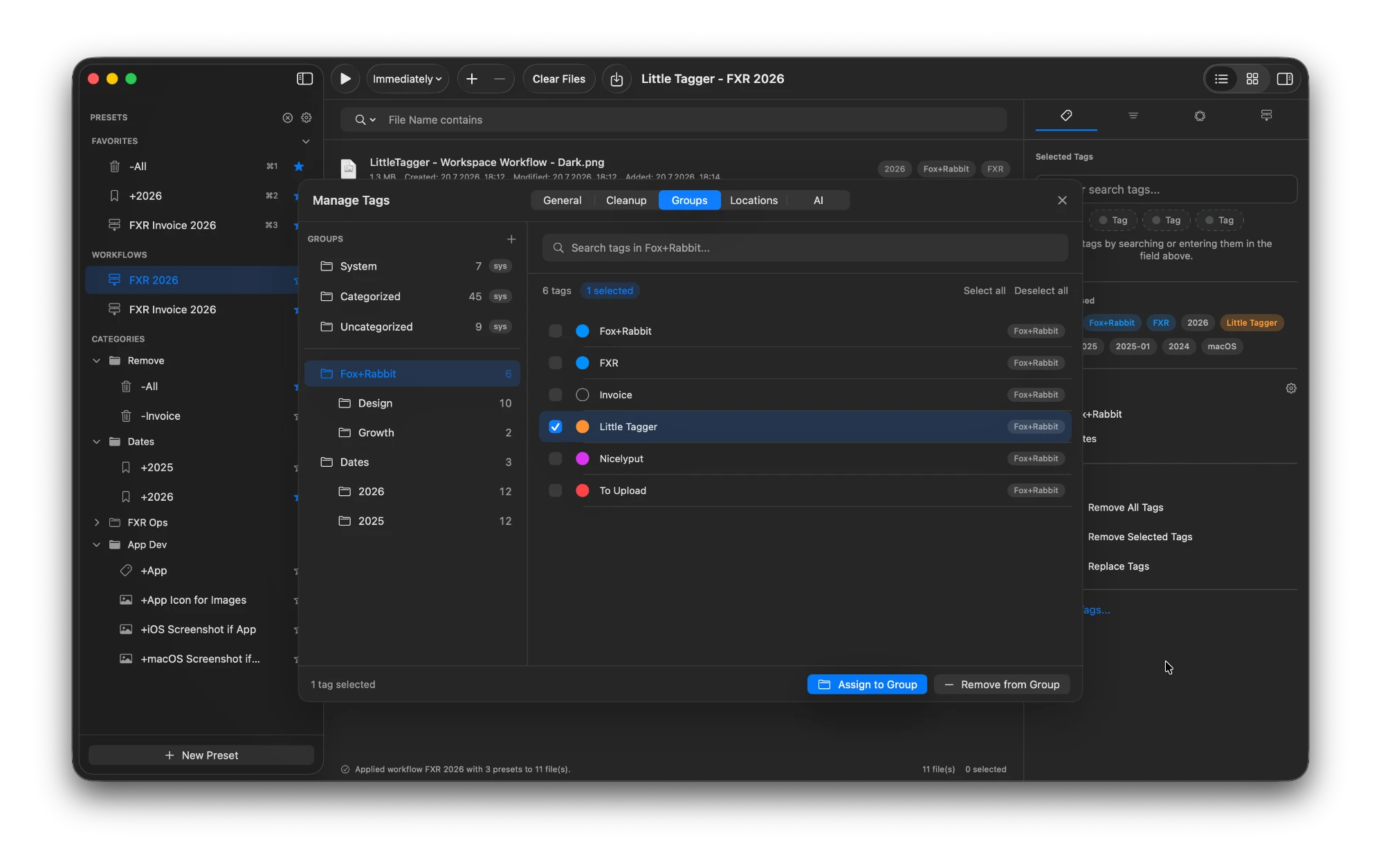Screen dimensions: 1381x868
Task: Click Remove from Group button
Action: (1002, 685)
